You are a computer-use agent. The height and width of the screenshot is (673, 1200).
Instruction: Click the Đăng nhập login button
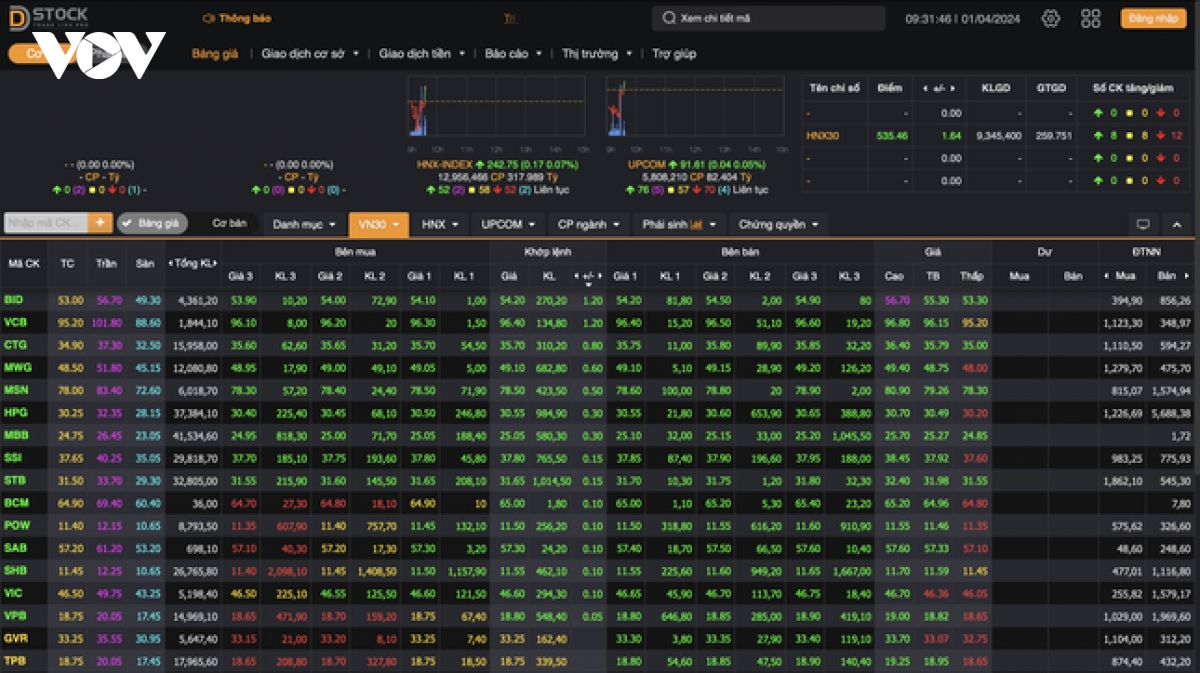[1153, 18]
